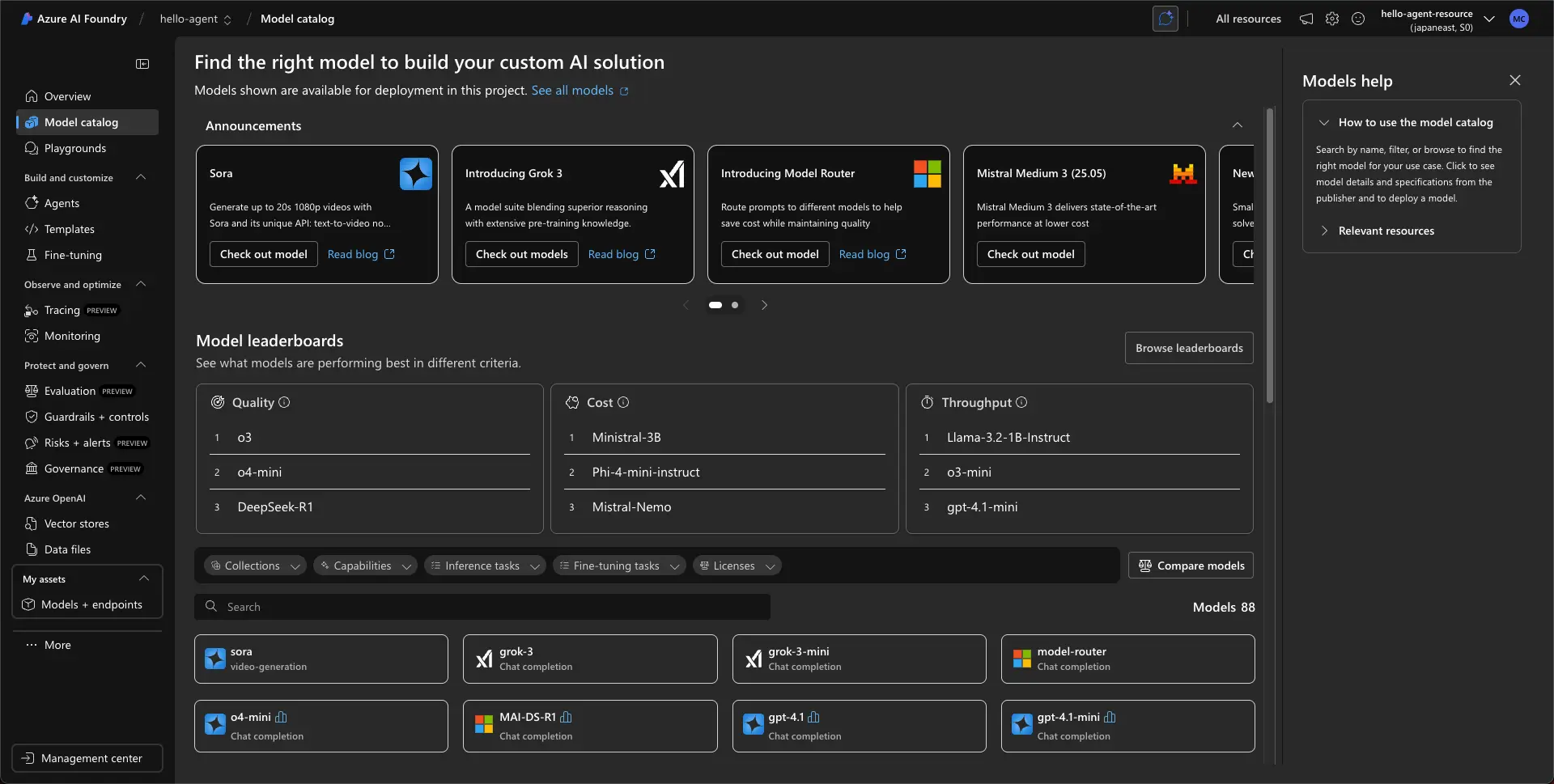Click Microsoft logo on Model Router card
This screenshot has height=784, width=1554.
pos(928,174)
